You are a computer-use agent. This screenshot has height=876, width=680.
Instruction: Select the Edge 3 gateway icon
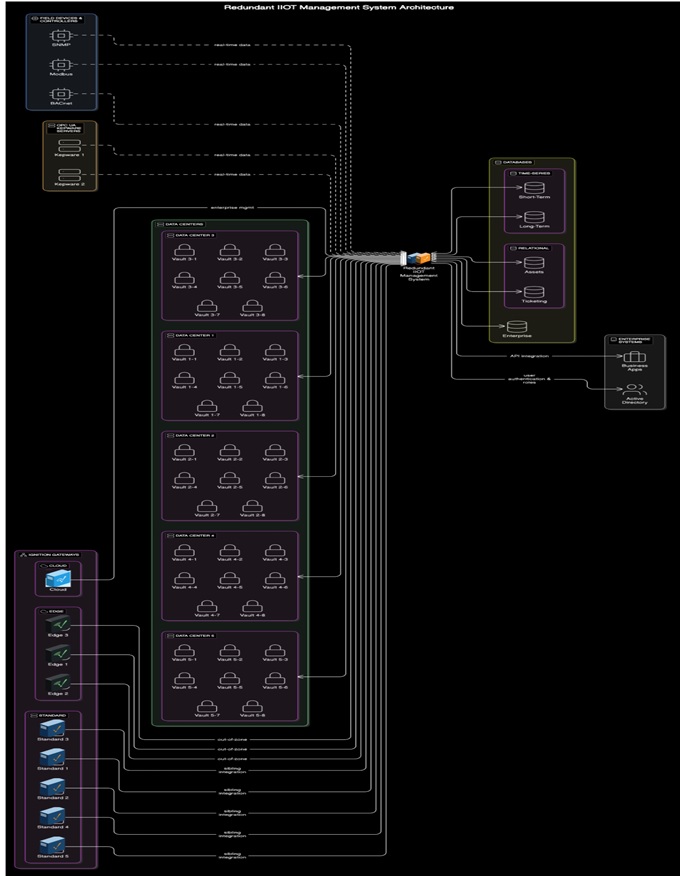click(57, 625)
